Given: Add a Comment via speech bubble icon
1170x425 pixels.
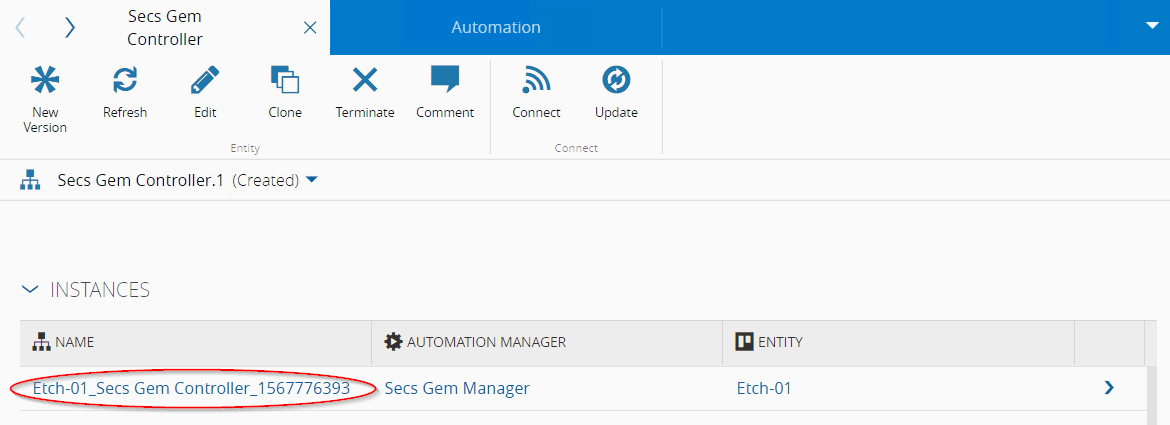Looking at the screenshot, I should coord(445,82).
